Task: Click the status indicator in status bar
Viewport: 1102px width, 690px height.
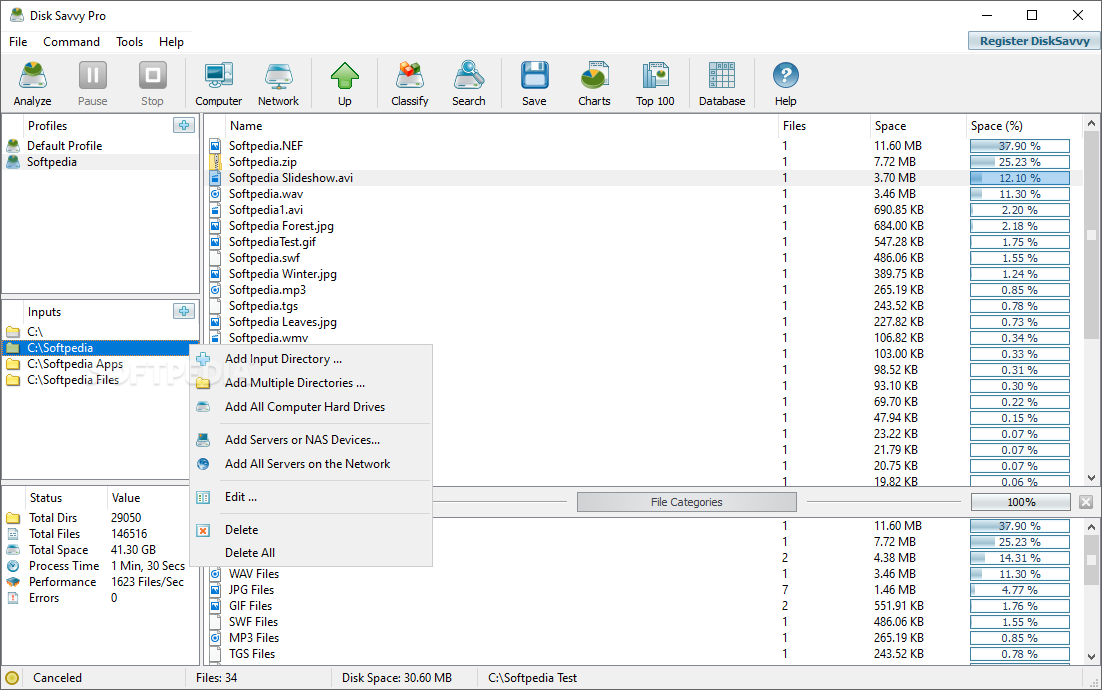Action: point(11,678)
